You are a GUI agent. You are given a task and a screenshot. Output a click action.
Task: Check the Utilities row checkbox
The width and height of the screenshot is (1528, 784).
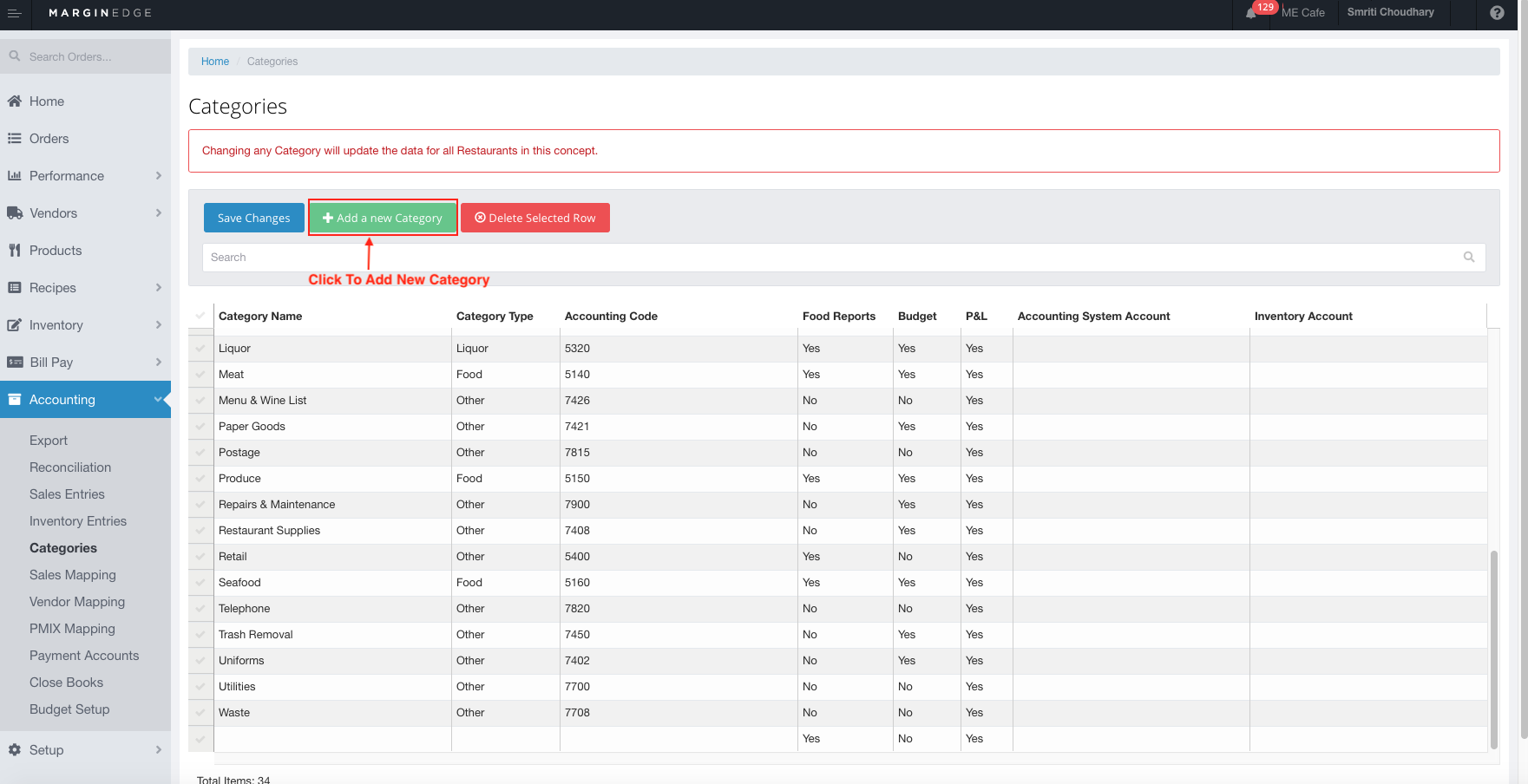tap(200, 687)
